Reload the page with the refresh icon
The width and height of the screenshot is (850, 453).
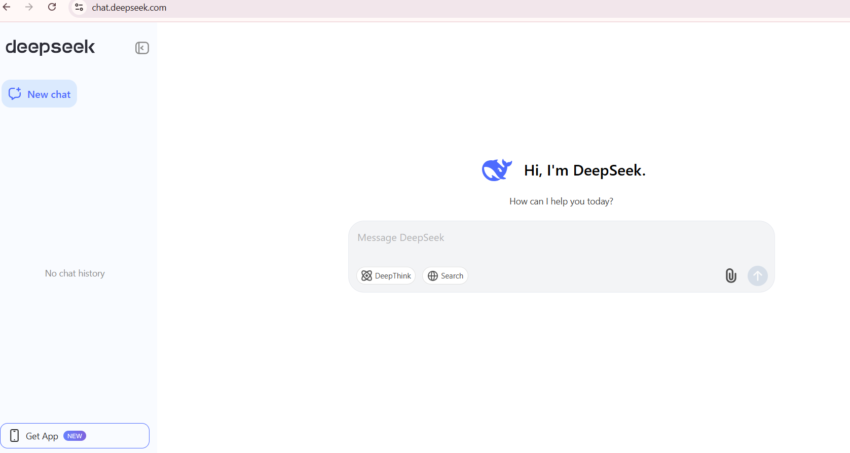51,7
